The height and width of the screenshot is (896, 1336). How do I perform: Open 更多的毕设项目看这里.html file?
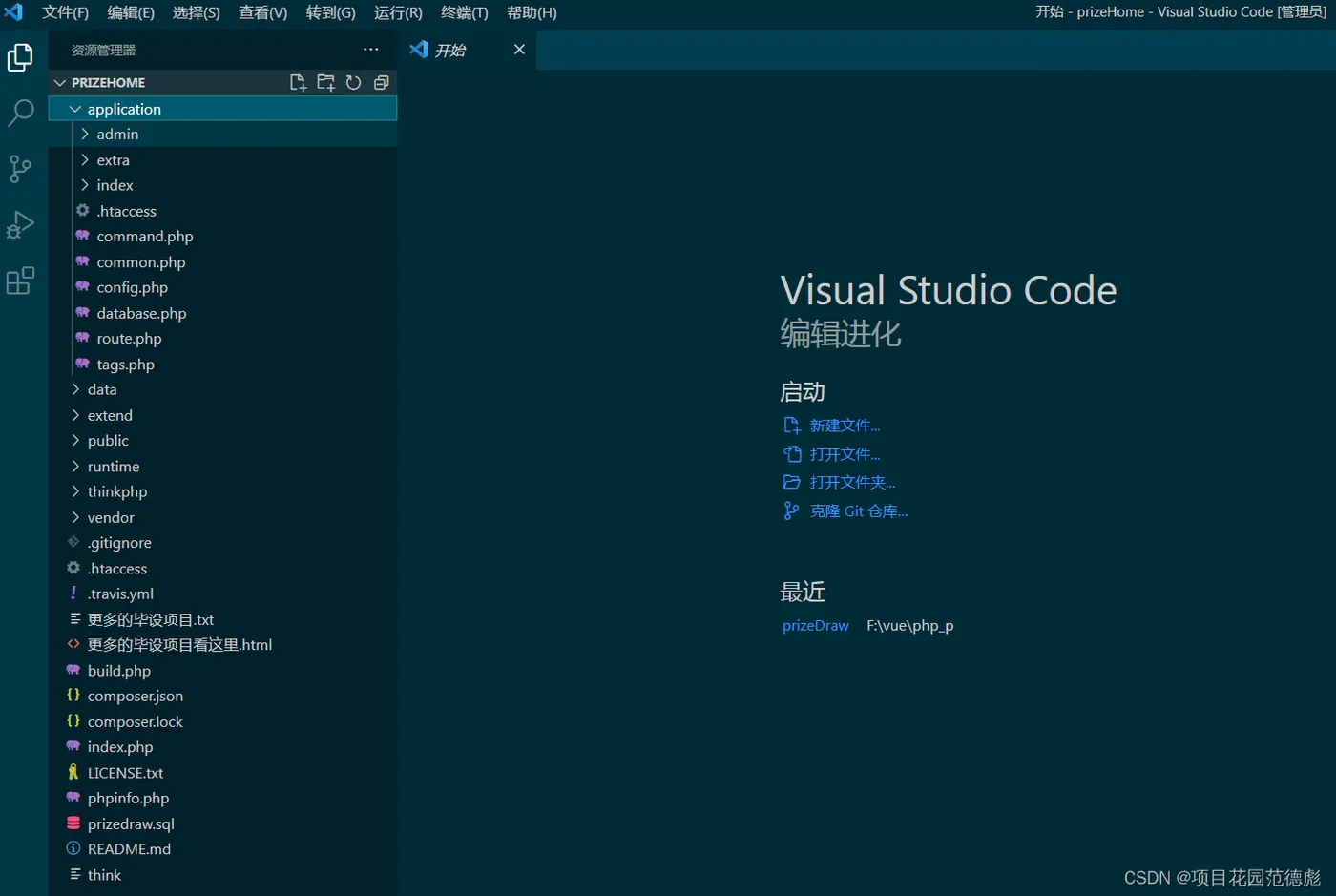pos(222,645)
